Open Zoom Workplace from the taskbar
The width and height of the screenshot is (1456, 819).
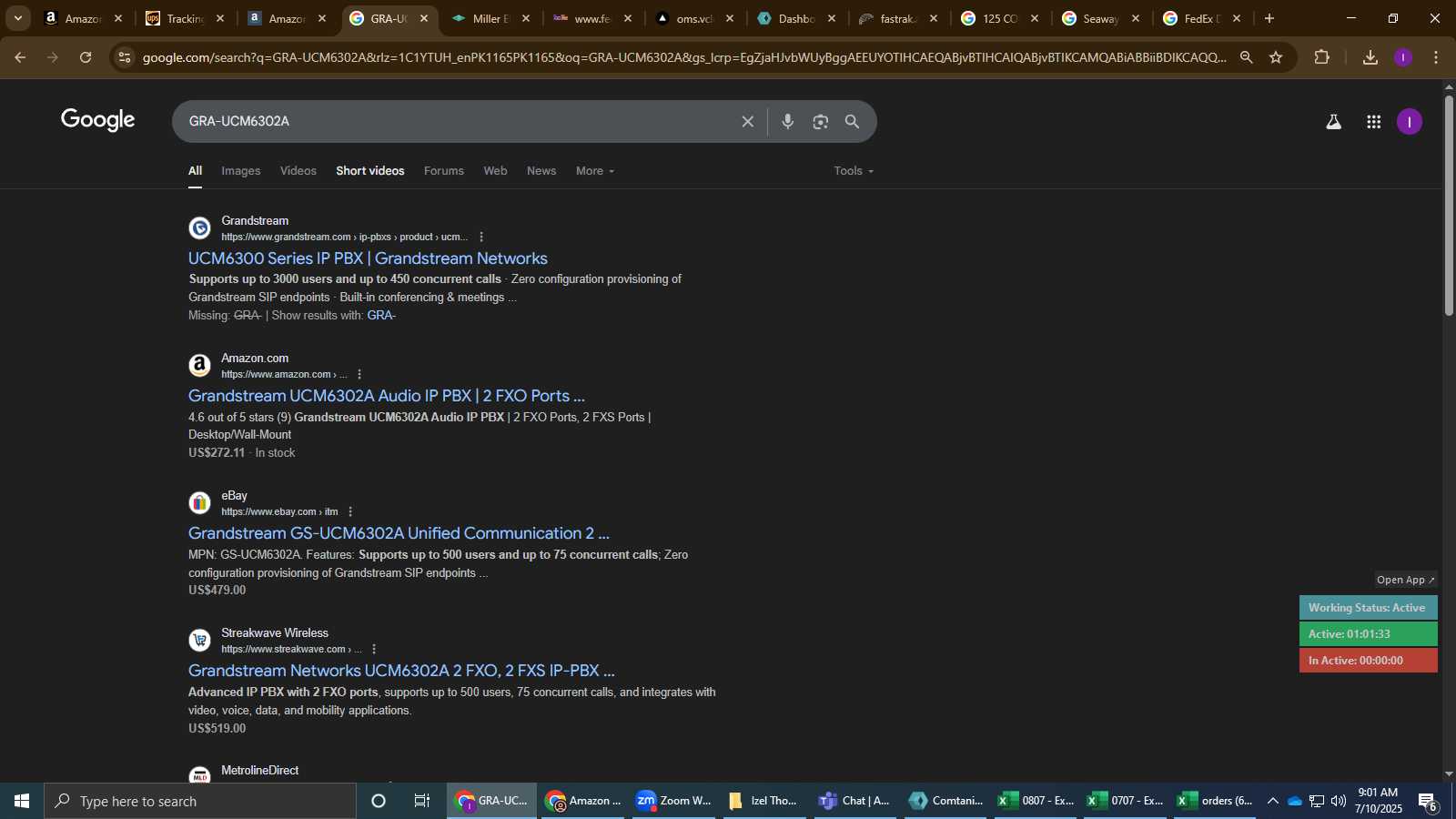click(674, 801)
